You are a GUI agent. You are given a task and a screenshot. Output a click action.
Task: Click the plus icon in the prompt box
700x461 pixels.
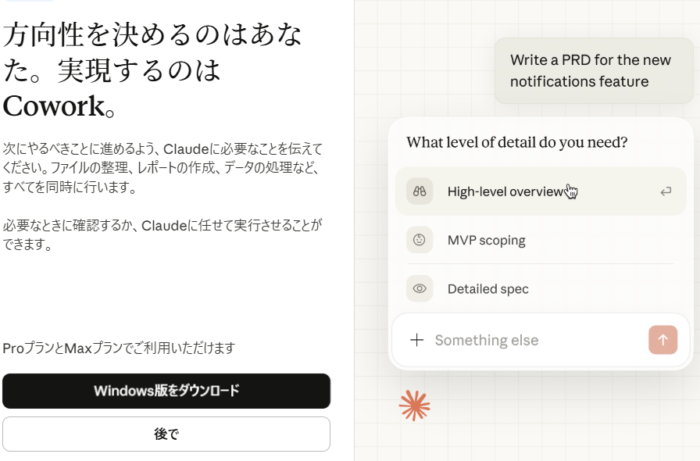[x=417, y=340]
